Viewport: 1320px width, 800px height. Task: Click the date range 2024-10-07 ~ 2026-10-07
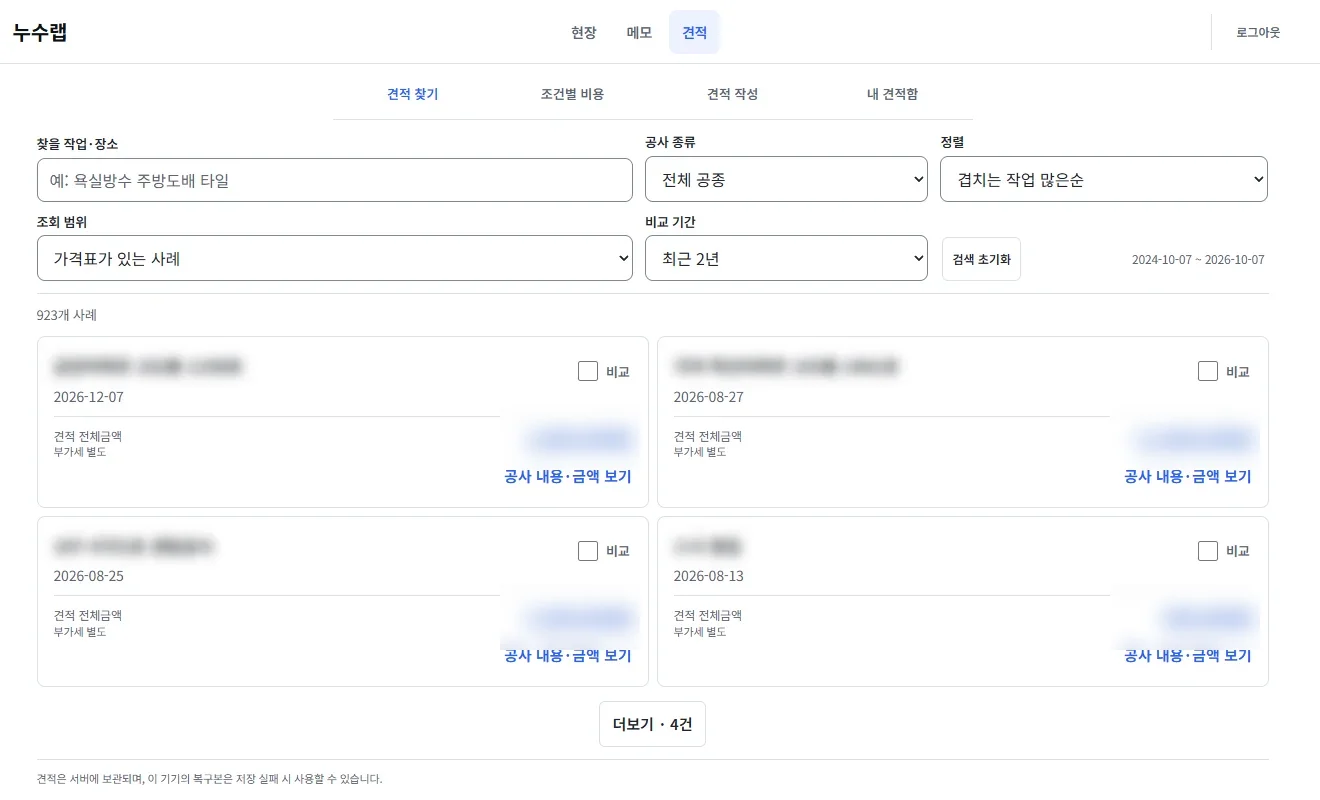click(1198, 259)
